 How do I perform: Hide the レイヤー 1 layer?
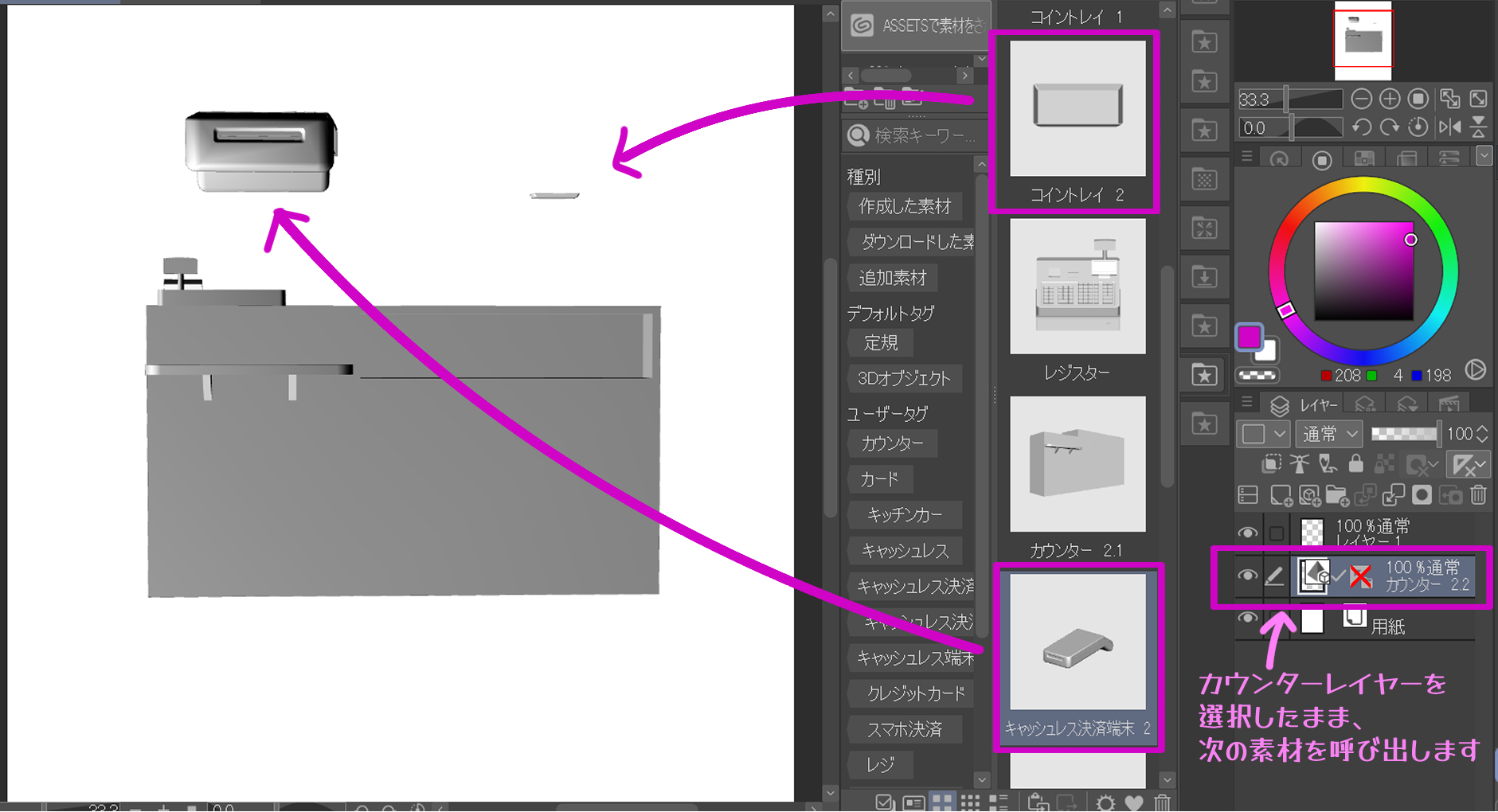click(1247, 532)
